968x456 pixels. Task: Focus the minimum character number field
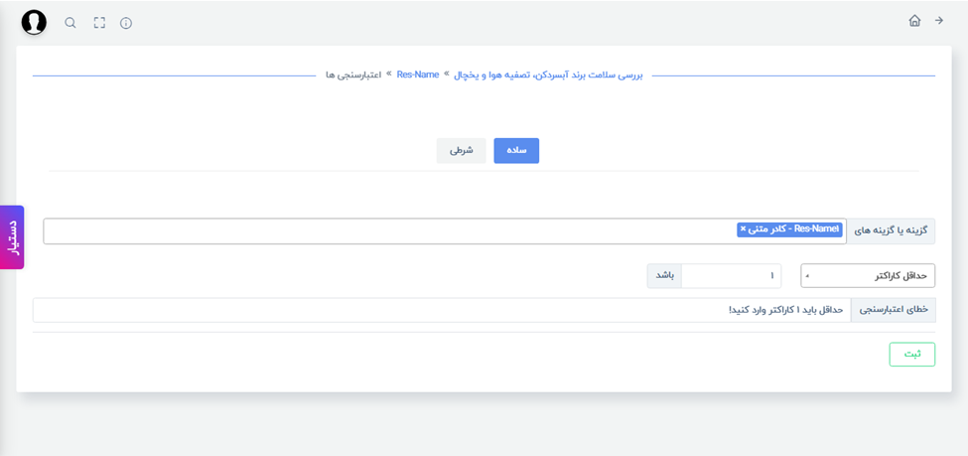[x=731, y=276]
